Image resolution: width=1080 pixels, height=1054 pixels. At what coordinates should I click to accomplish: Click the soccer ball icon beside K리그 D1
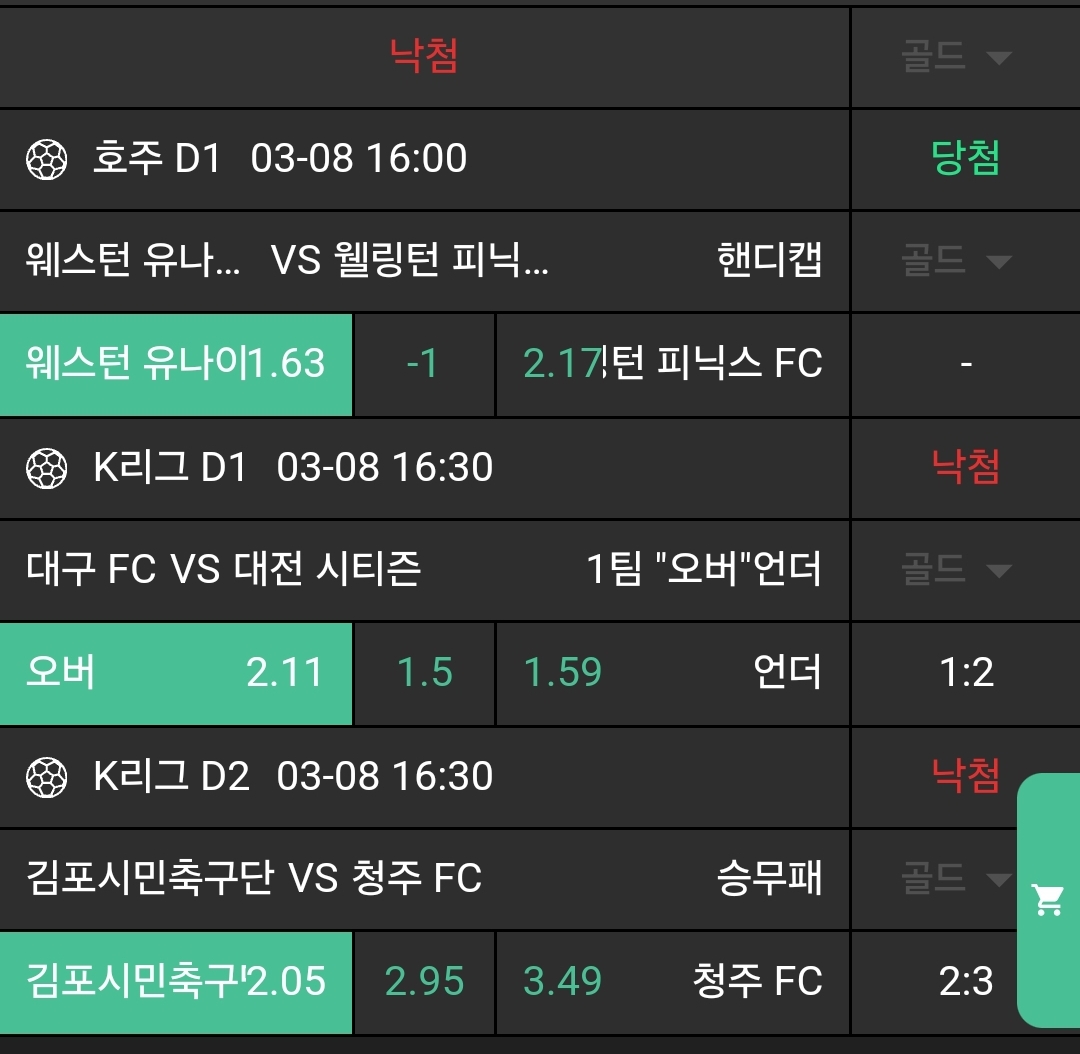(46, 468)
